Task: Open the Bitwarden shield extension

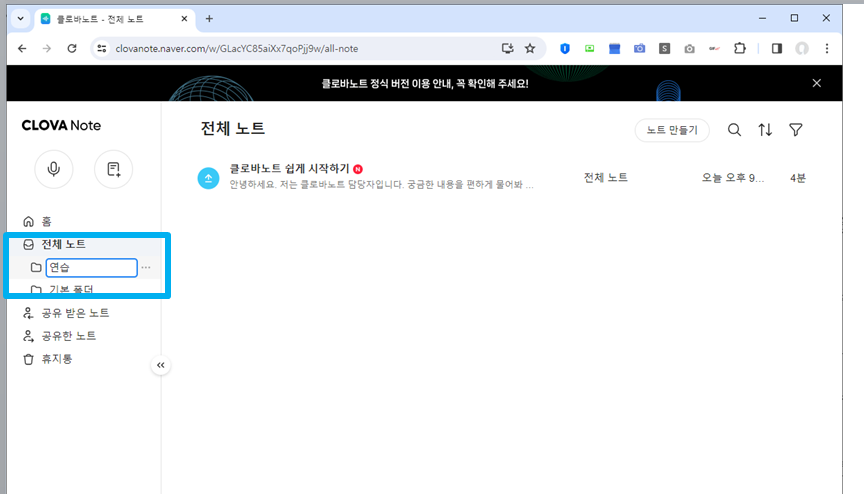Action: click(565, 48)
